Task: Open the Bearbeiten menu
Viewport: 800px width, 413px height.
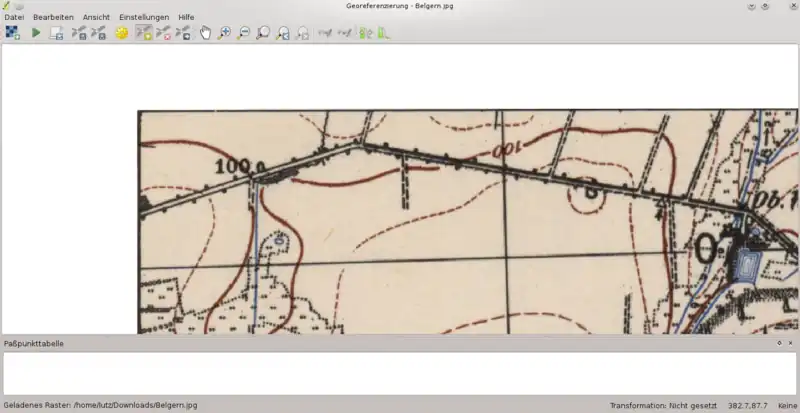Action: coord(53,17)
